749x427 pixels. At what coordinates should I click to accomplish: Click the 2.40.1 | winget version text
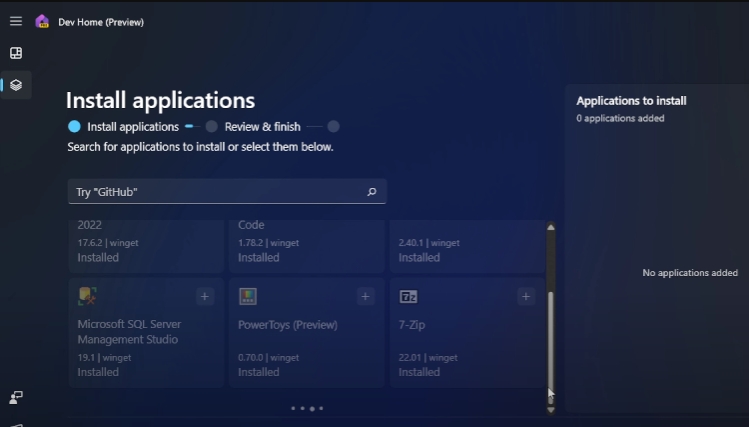pos(429,243)
